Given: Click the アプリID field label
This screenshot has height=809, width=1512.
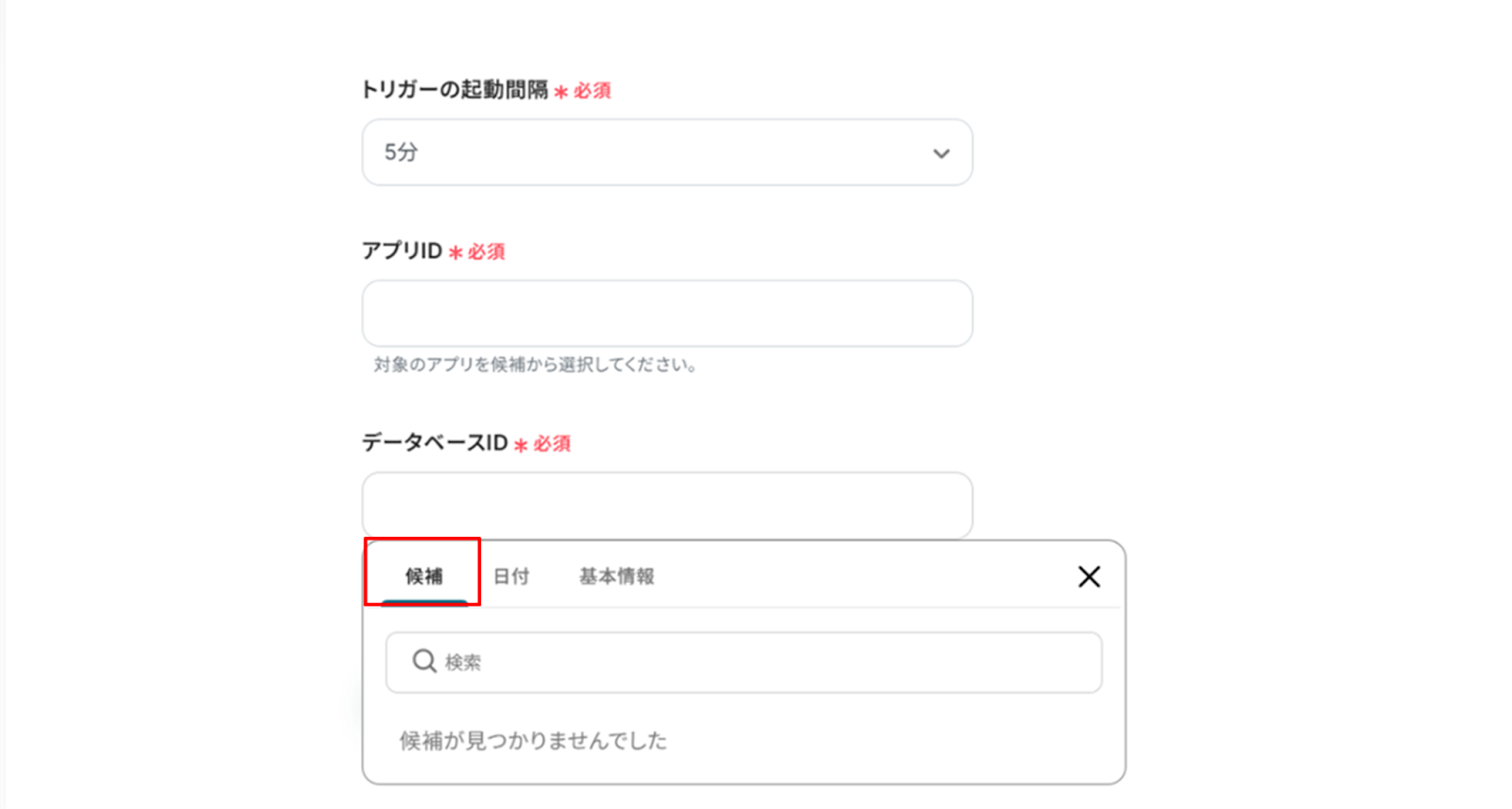Looking at the screenshot, I should [402, 251].
